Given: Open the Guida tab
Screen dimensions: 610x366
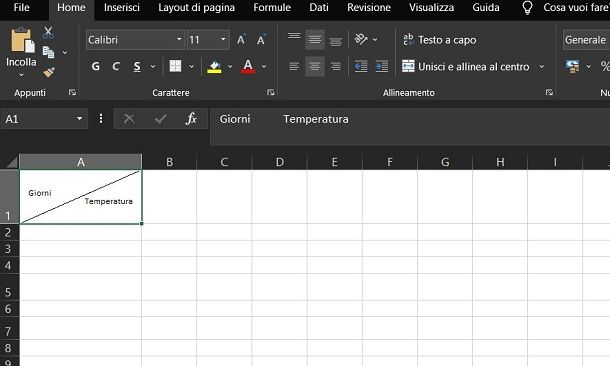Looking at the screenshot, I should pyautogui.click(x=486, y=7).
